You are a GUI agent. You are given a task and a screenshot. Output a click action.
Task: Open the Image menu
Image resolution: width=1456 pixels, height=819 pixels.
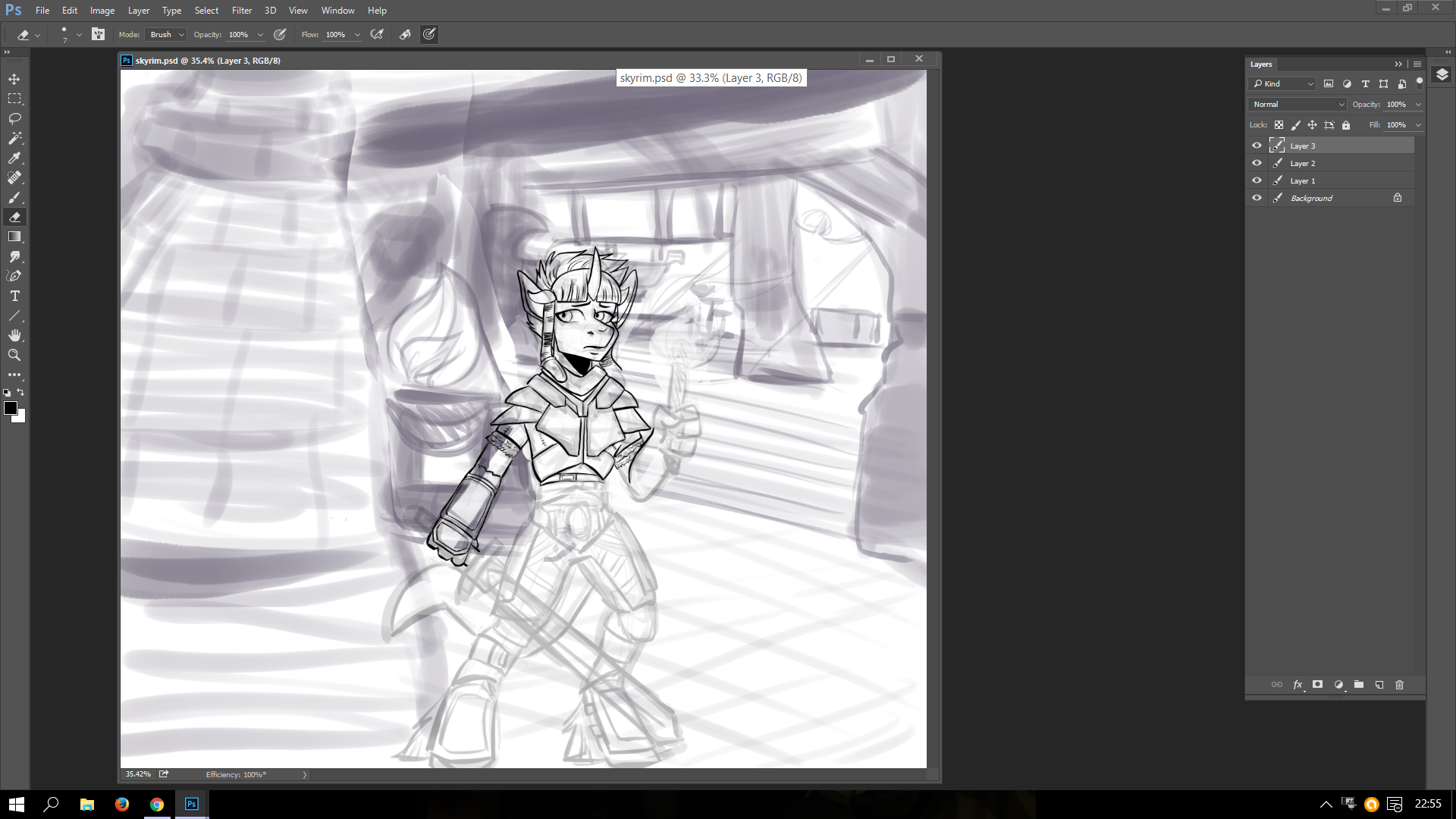[102, 11]
